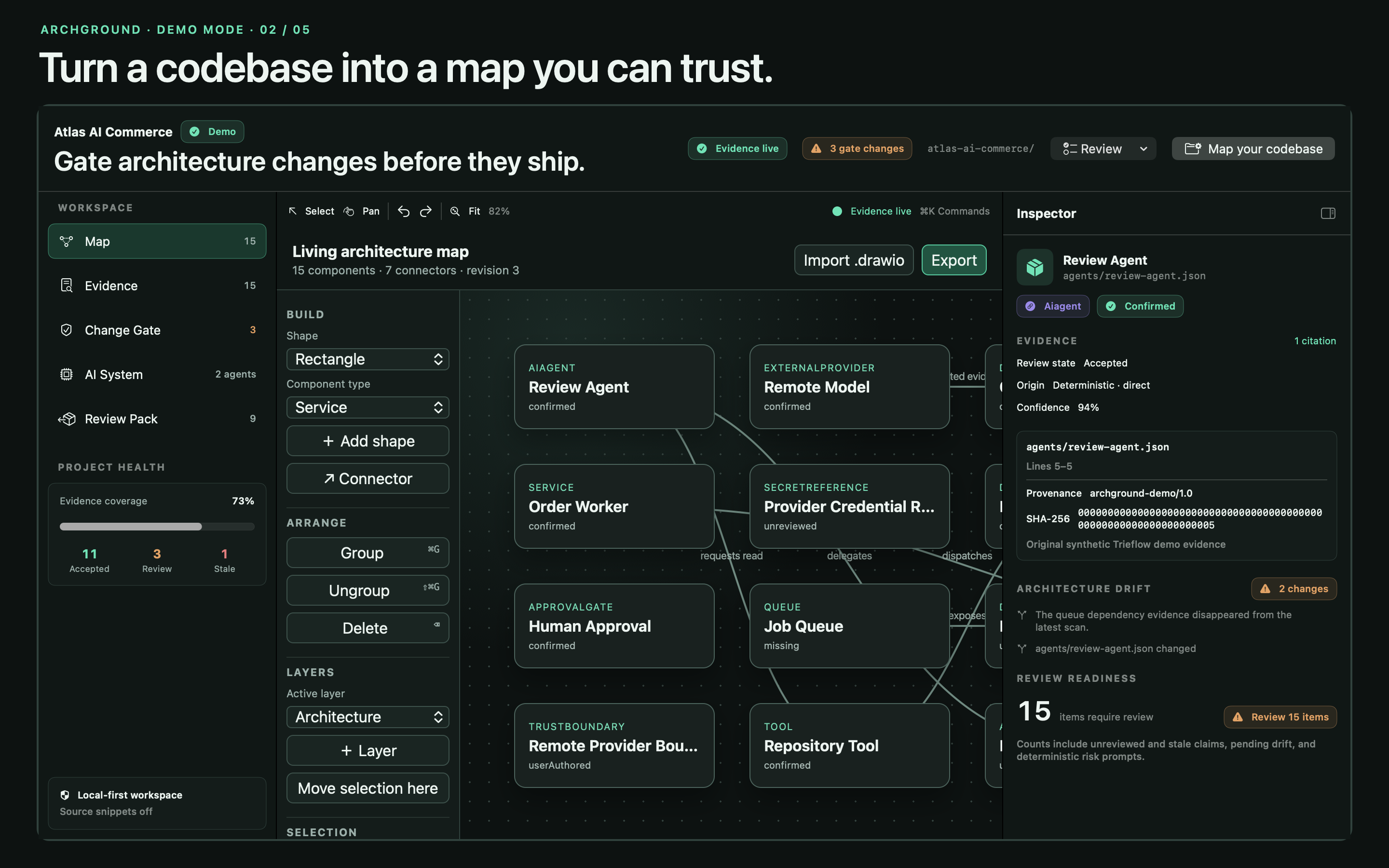
Task: Click the branch icon beside agents/review-agent.json changed
Action: tap(1021, 649)
